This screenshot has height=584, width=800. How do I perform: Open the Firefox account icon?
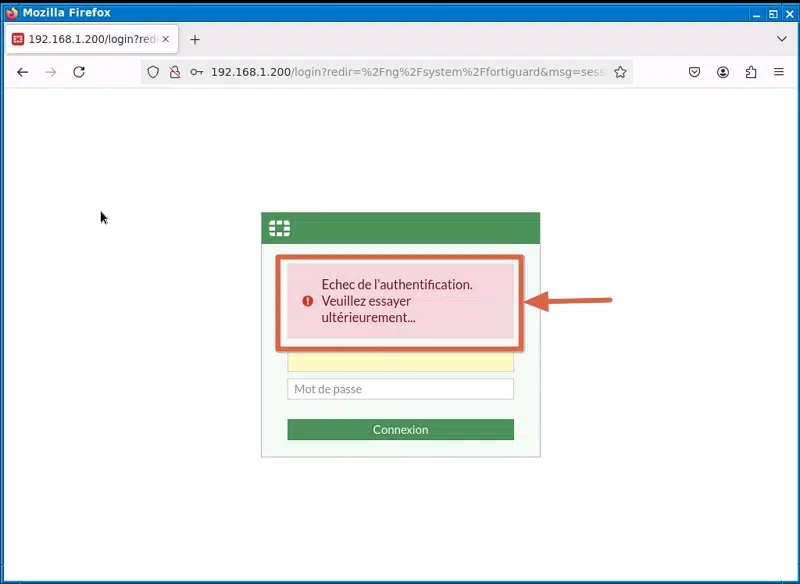point(722,72)
